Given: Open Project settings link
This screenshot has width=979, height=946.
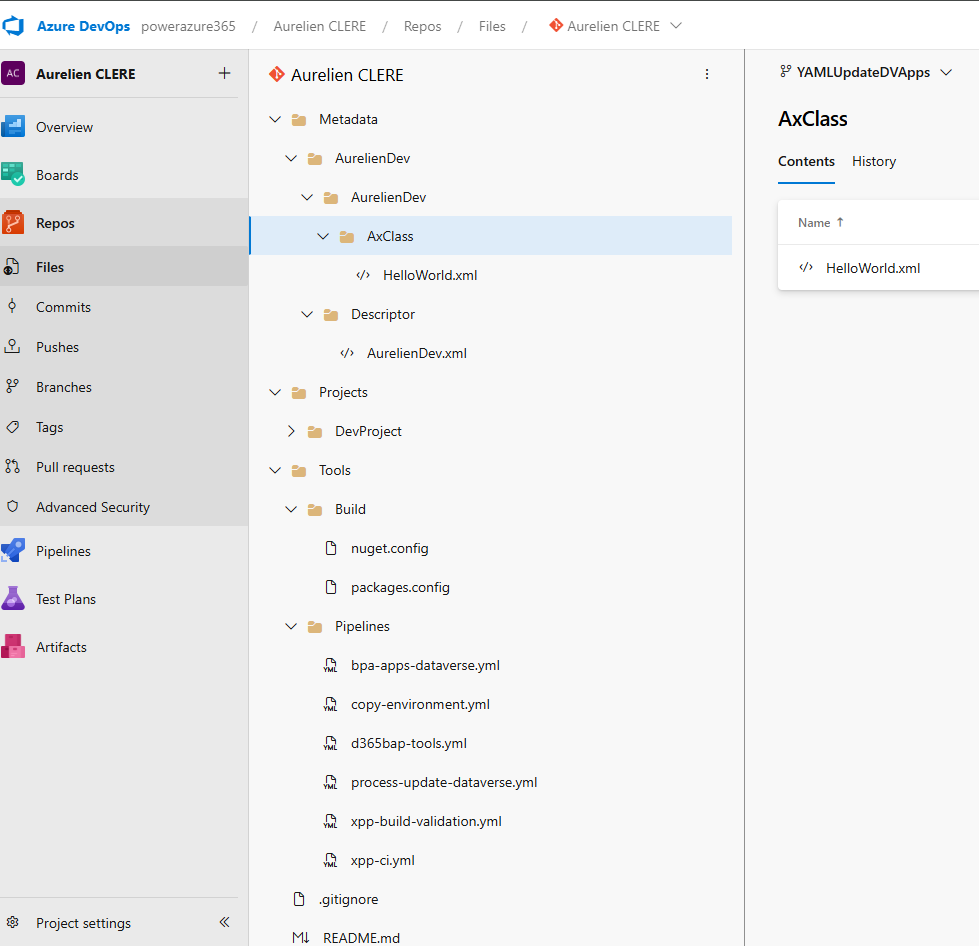Looking at the screenshot, I should pos(83,923).
